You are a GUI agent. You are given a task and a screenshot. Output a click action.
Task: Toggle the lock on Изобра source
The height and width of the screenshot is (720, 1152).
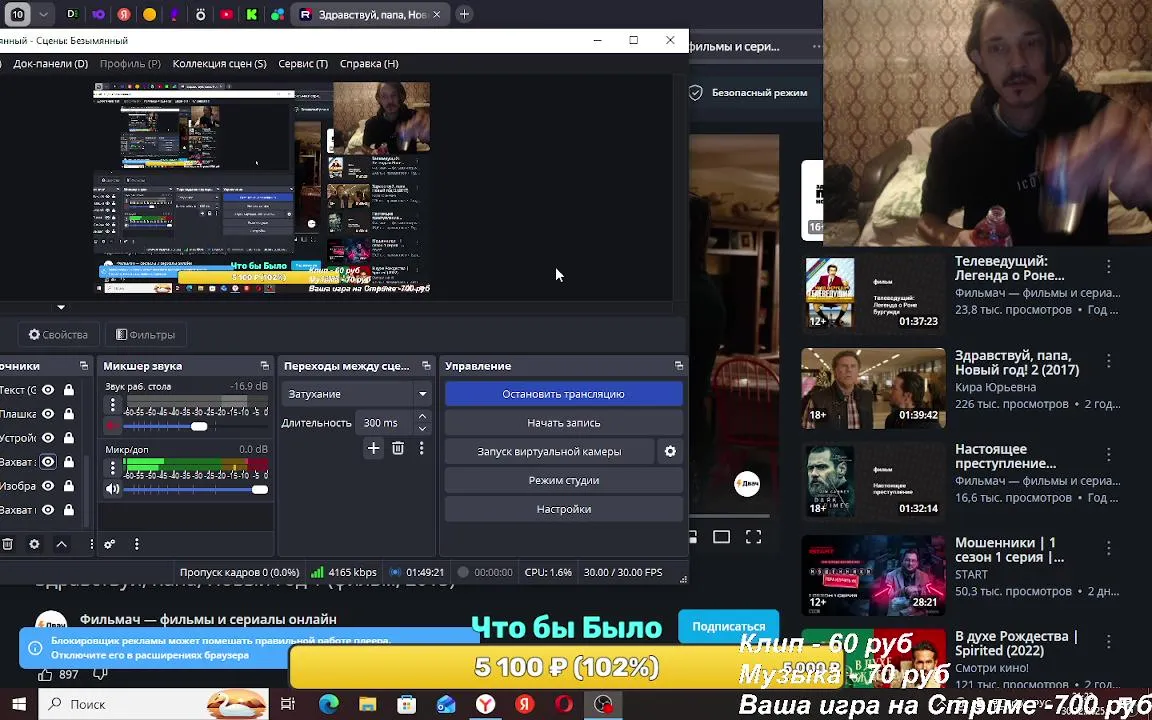click(68, 486)
